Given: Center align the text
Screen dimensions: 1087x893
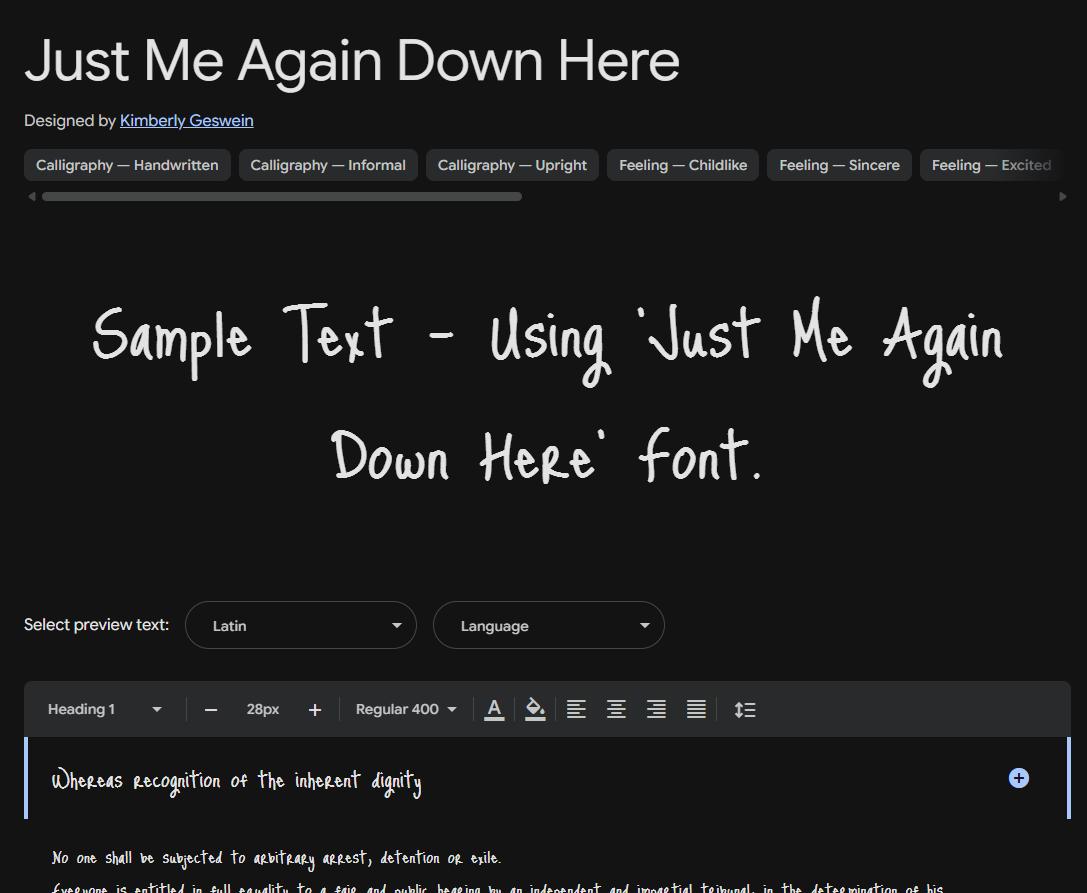Looking at the screenshot, I should coord(616,709).
